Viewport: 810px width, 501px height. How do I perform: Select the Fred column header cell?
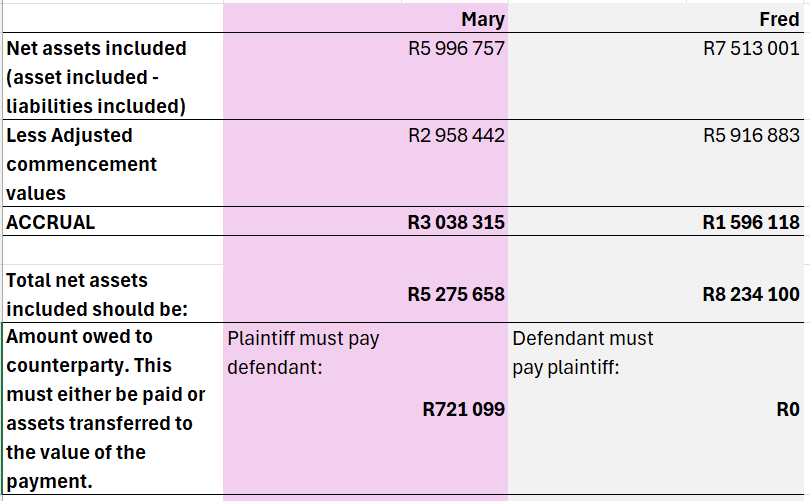click(779, 20)
